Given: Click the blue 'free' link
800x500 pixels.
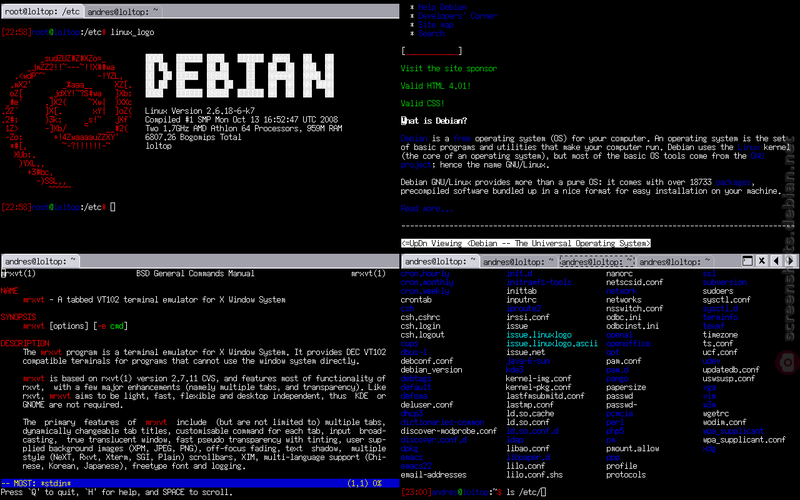Looking at the screenshot, I should pos(462,138).
